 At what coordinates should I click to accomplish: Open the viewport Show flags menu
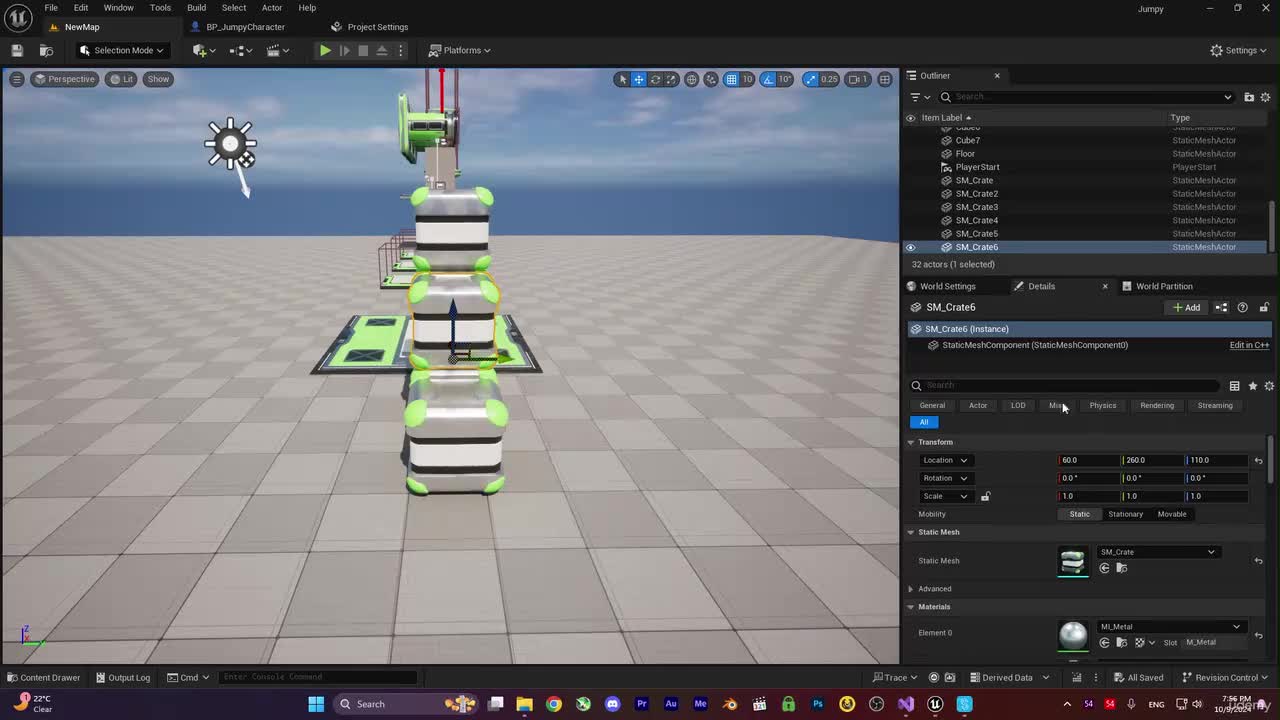[158, 79]
